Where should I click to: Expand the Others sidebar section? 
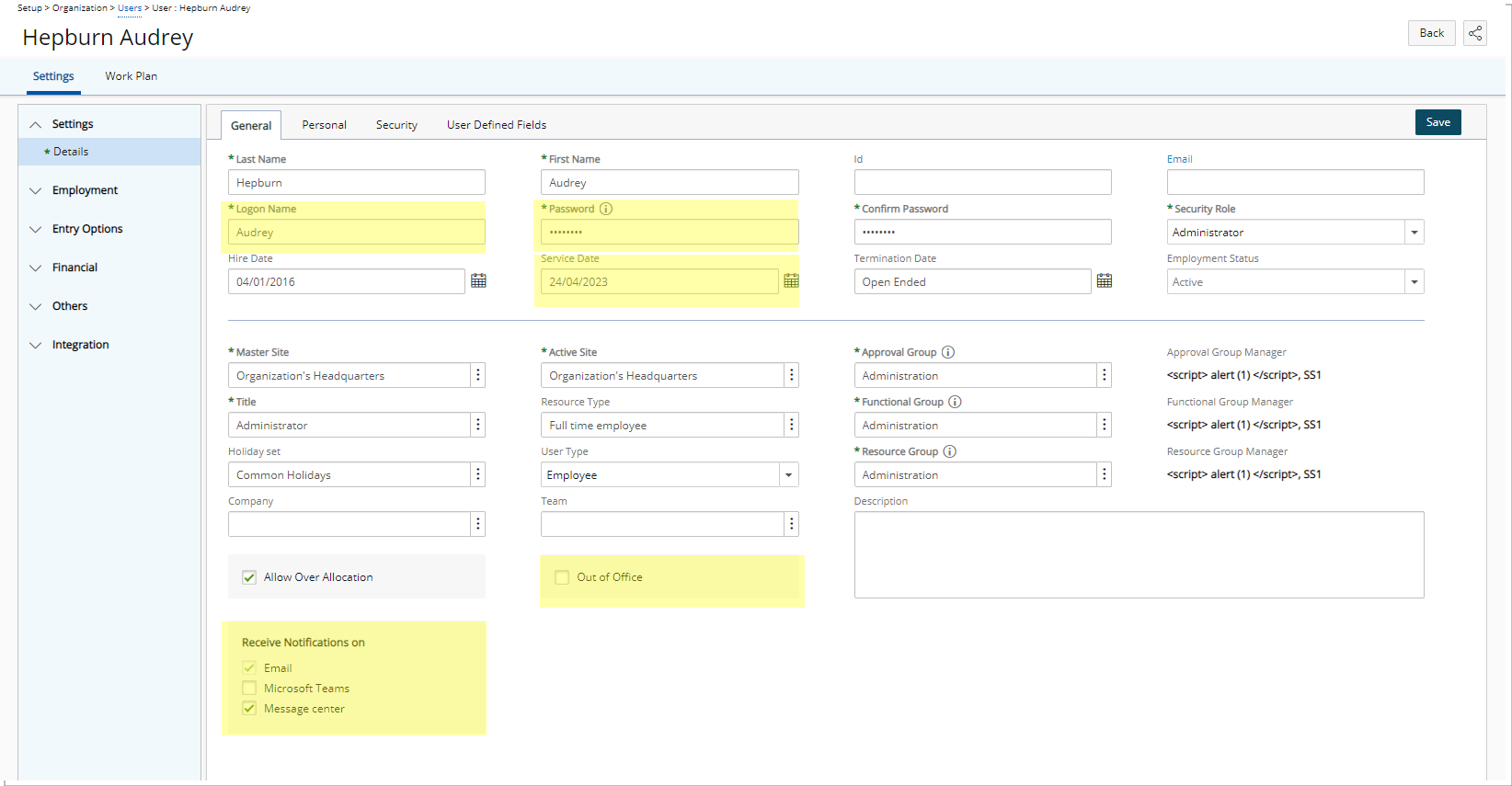tap(36, 306)
